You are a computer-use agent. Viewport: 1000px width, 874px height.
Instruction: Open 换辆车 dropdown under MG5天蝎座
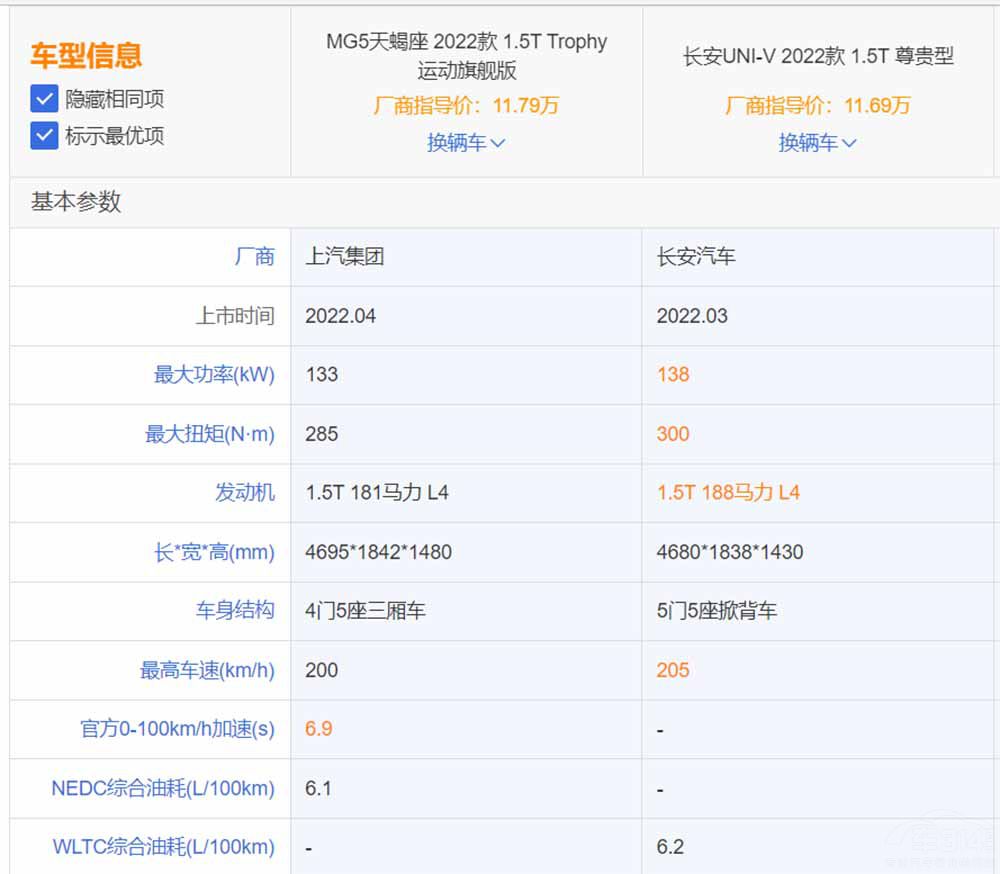pyautogui.click(x=466, y=142)
